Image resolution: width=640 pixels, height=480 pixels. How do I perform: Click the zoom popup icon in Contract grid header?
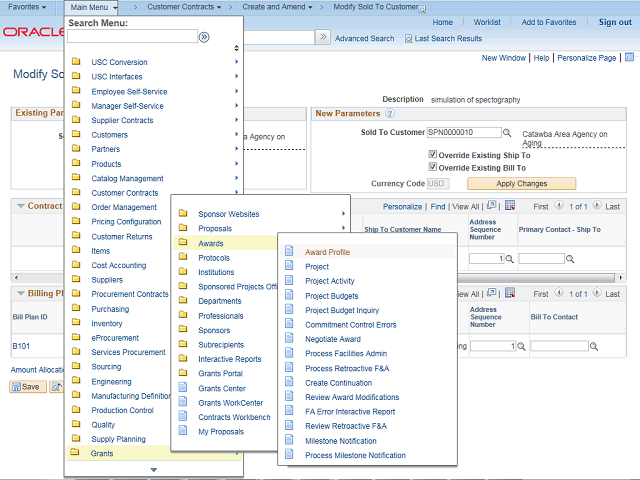[x=491, y=205]
